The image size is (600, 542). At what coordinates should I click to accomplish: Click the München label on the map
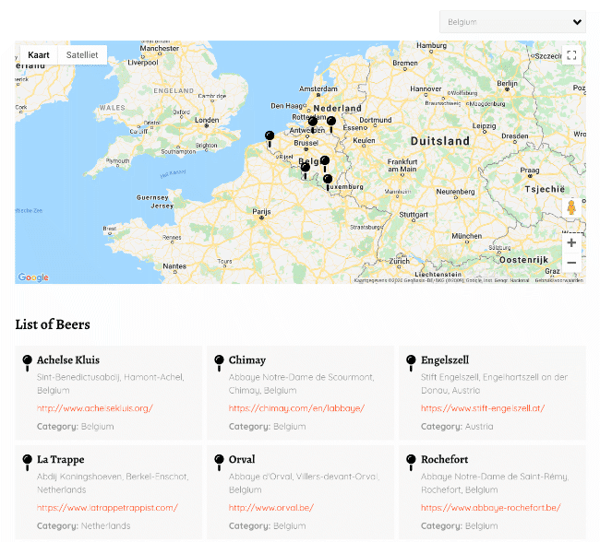pyautogui.click(x=466, y=236)
